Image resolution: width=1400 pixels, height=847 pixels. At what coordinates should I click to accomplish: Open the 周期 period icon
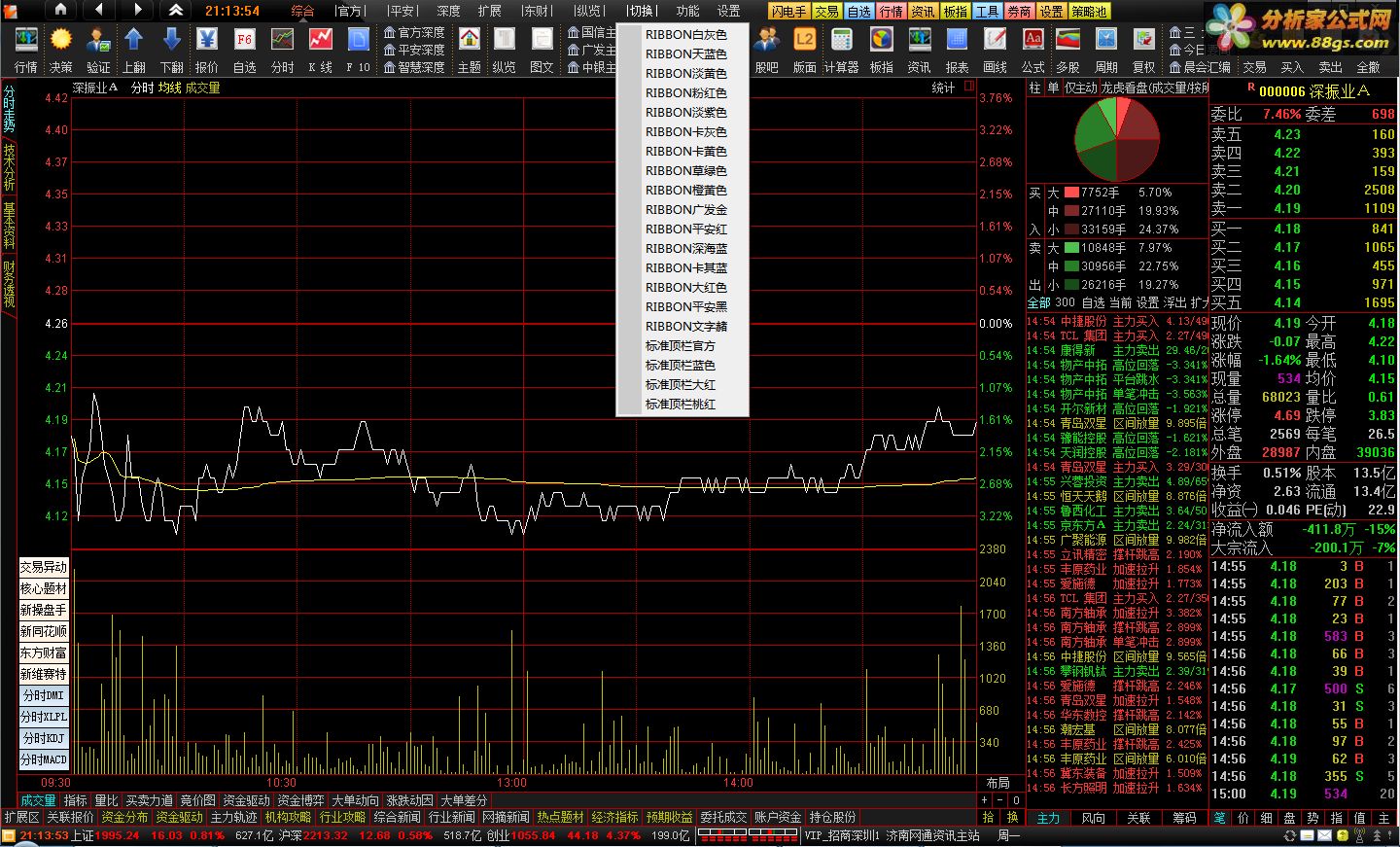click(1106, 51)
